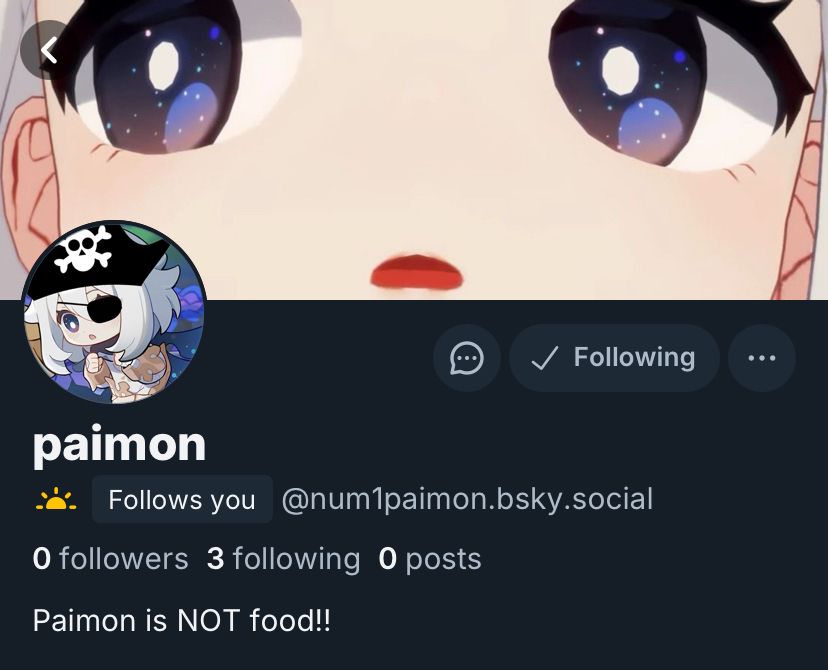This screenshot has height=670, width=828.
Task: Open paimon's pirate avatar picture
Action: pos(114,312)
